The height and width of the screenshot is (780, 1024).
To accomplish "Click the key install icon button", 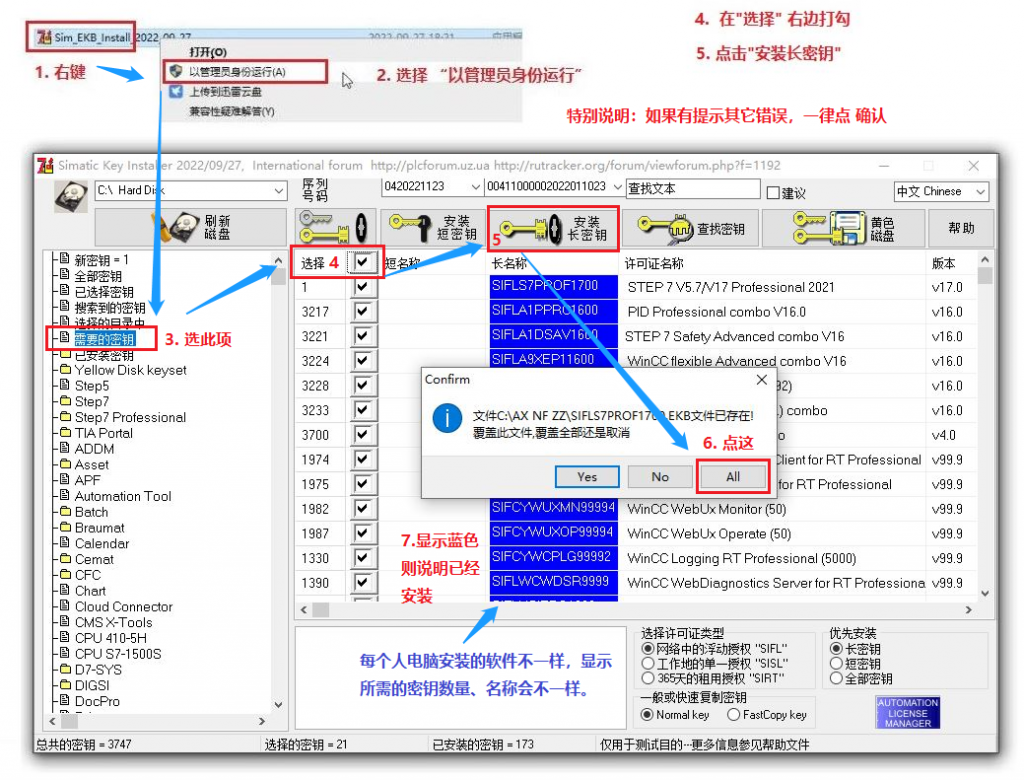I will 335,228.
